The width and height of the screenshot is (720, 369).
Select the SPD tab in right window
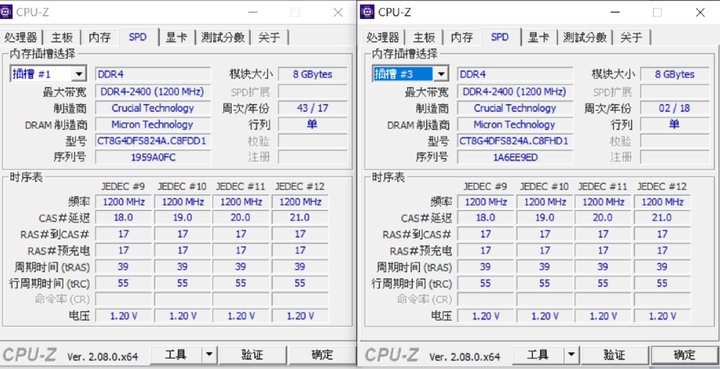tap(500, 37)
